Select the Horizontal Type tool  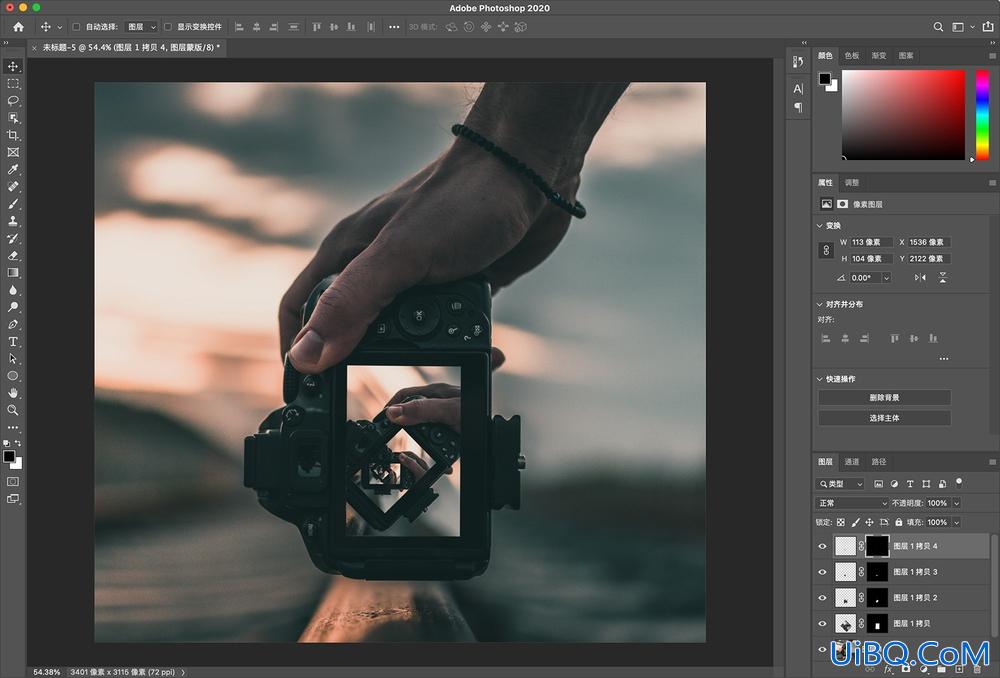click(13, 342)
